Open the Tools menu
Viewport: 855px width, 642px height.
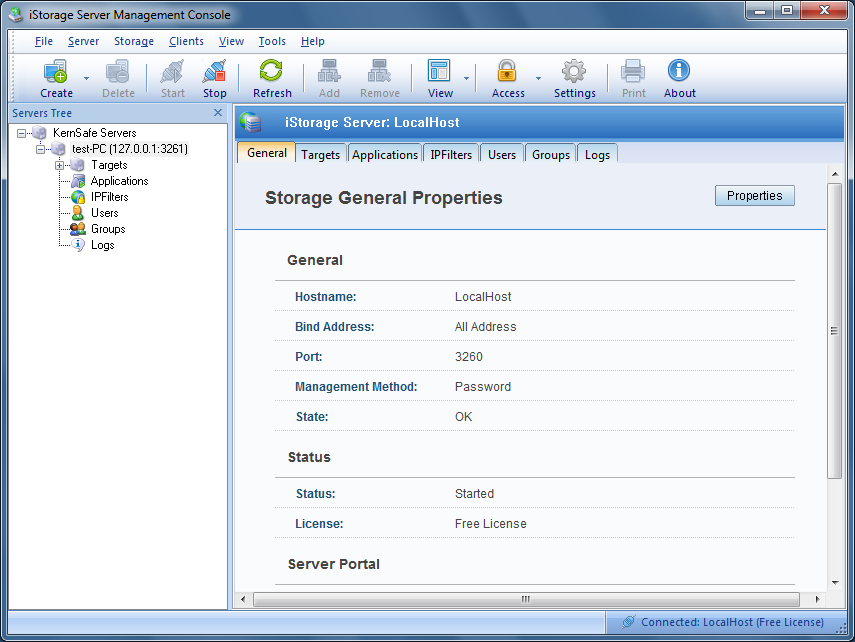click(272, 41)
